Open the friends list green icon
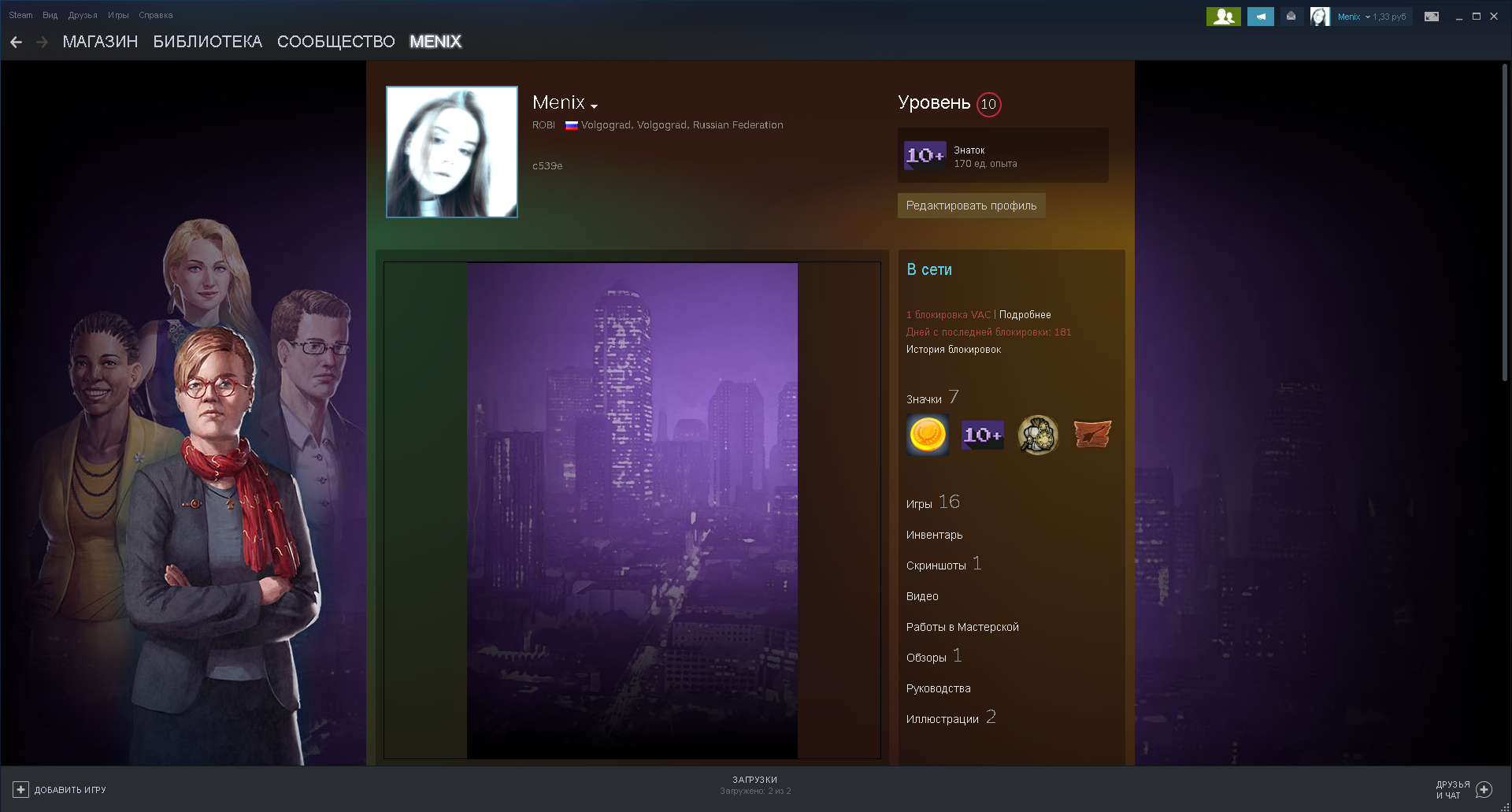This screenshot has width=1512, height=812. [1223, 17]
